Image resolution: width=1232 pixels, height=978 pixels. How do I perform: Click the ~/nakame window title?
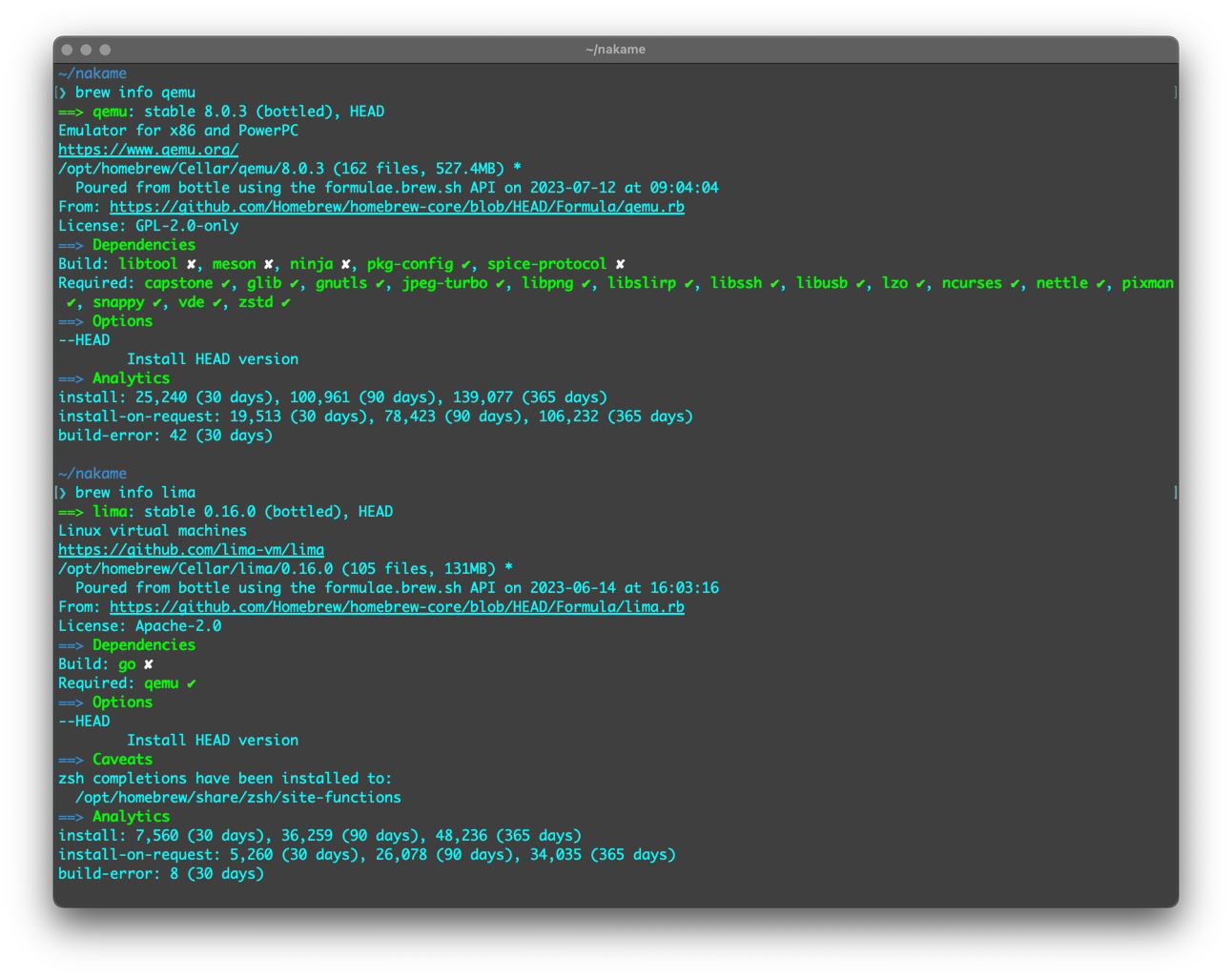(615, 50)
